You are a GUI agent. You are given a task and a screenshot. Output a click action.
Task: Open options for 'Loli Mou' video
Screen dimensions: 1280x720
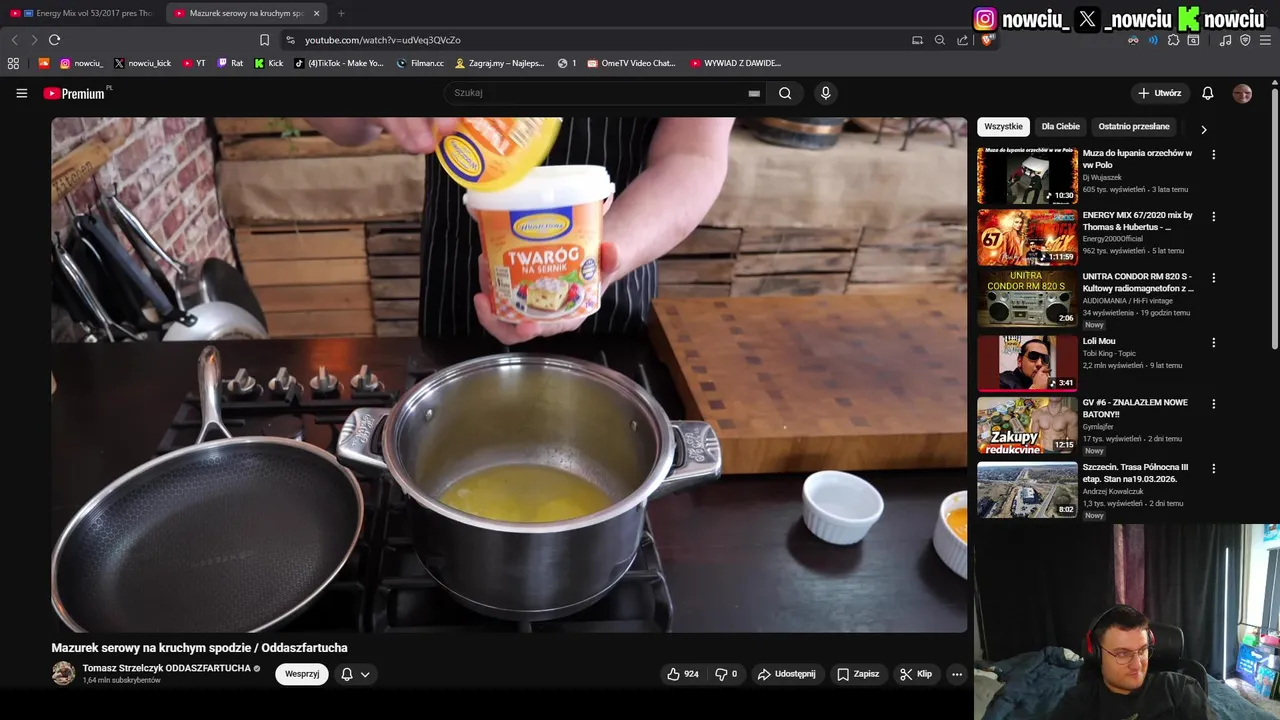pos(1214,342)
